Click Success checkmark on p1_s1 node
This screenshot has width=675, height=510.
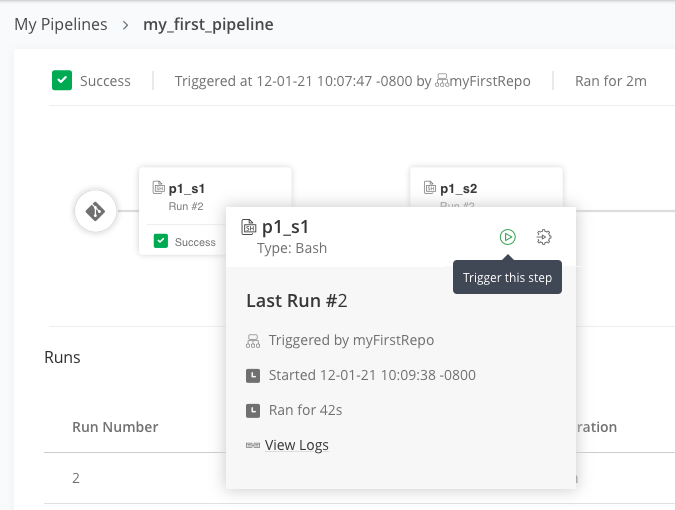(x=161, y=241)
